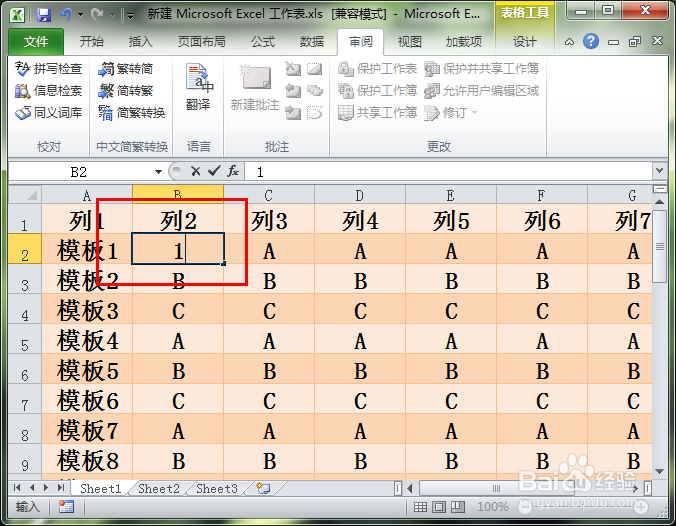Click the Undo icon in quick access toolbar
The width and height of the screenshot is (676, 526).
[x=66, y=15]
